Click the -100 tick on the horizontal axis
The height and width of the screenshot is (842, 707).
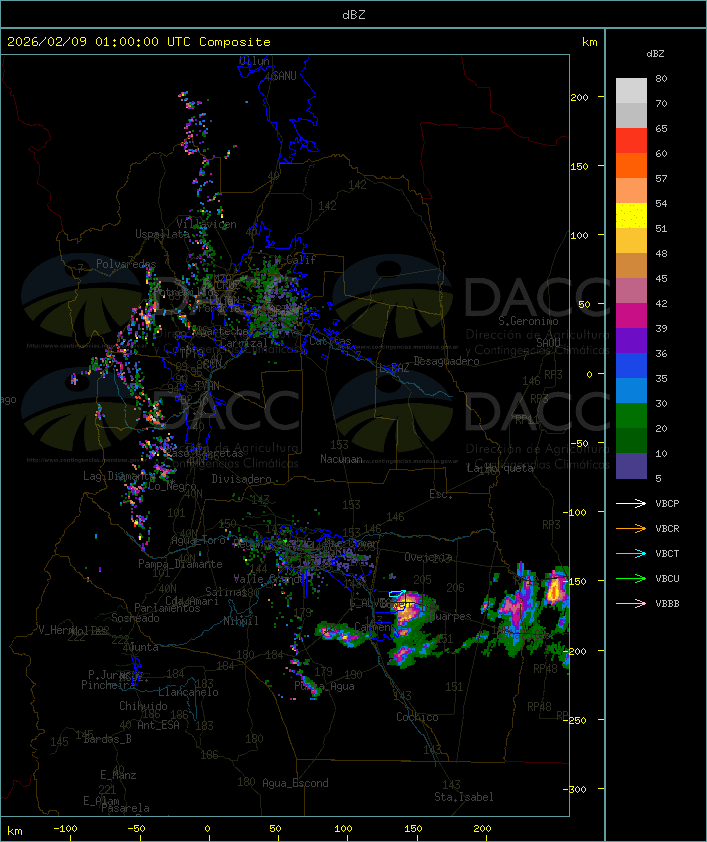click(x=65, y=829)
